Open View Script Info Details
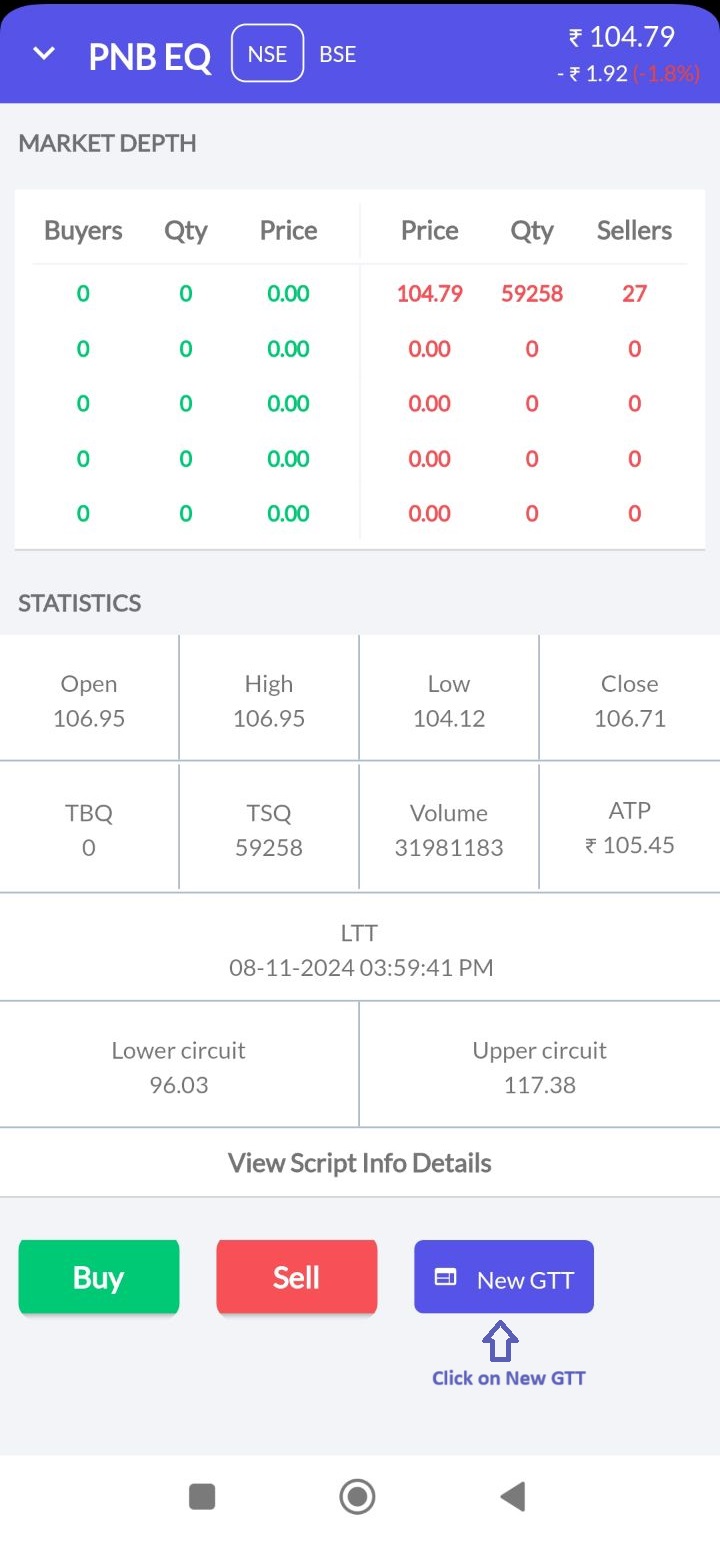Screen dimensions: 720x1542 pyautogui.click(x=360, y=1163)
